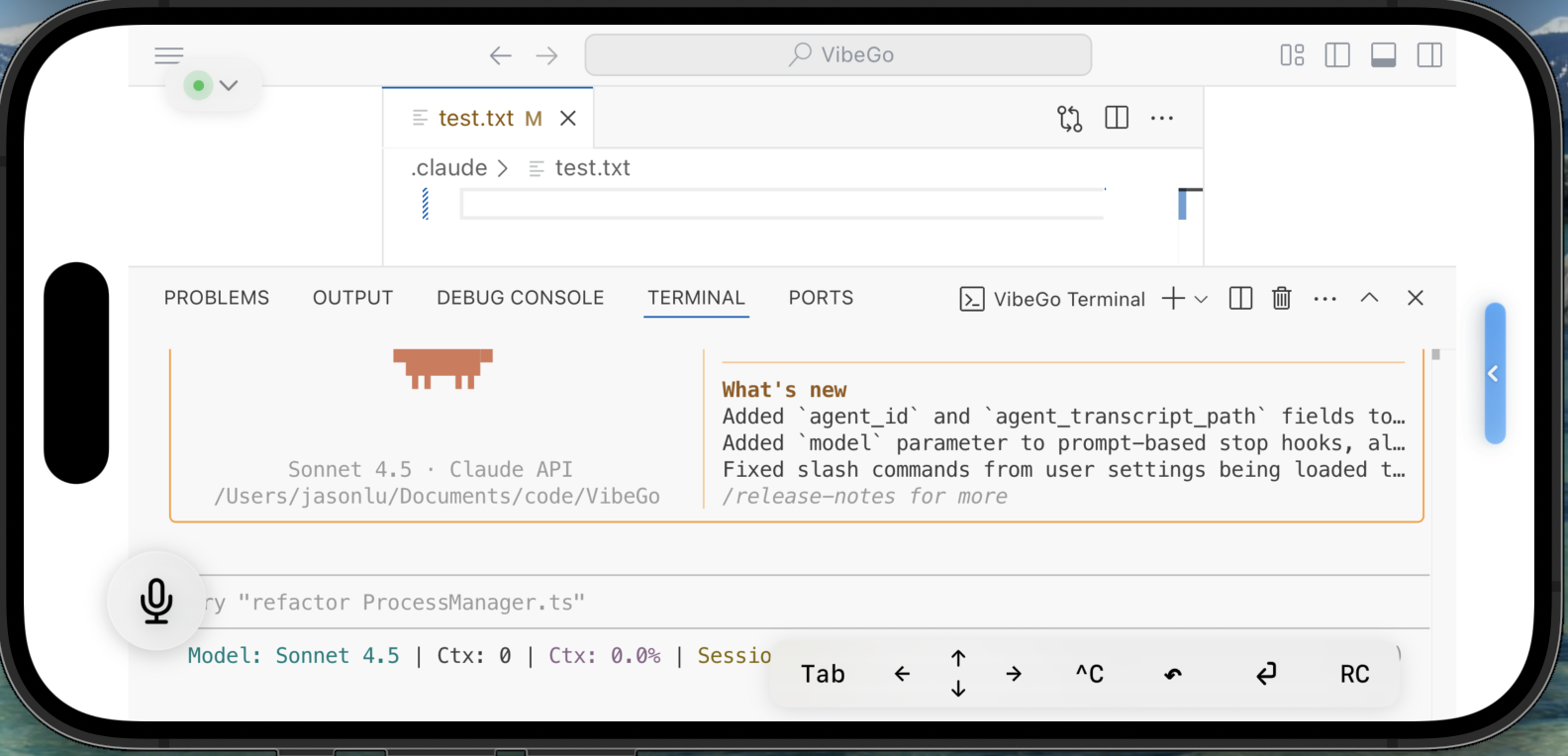Tap the microphone voice input button
1568x756 pixels.
point(156,601)
